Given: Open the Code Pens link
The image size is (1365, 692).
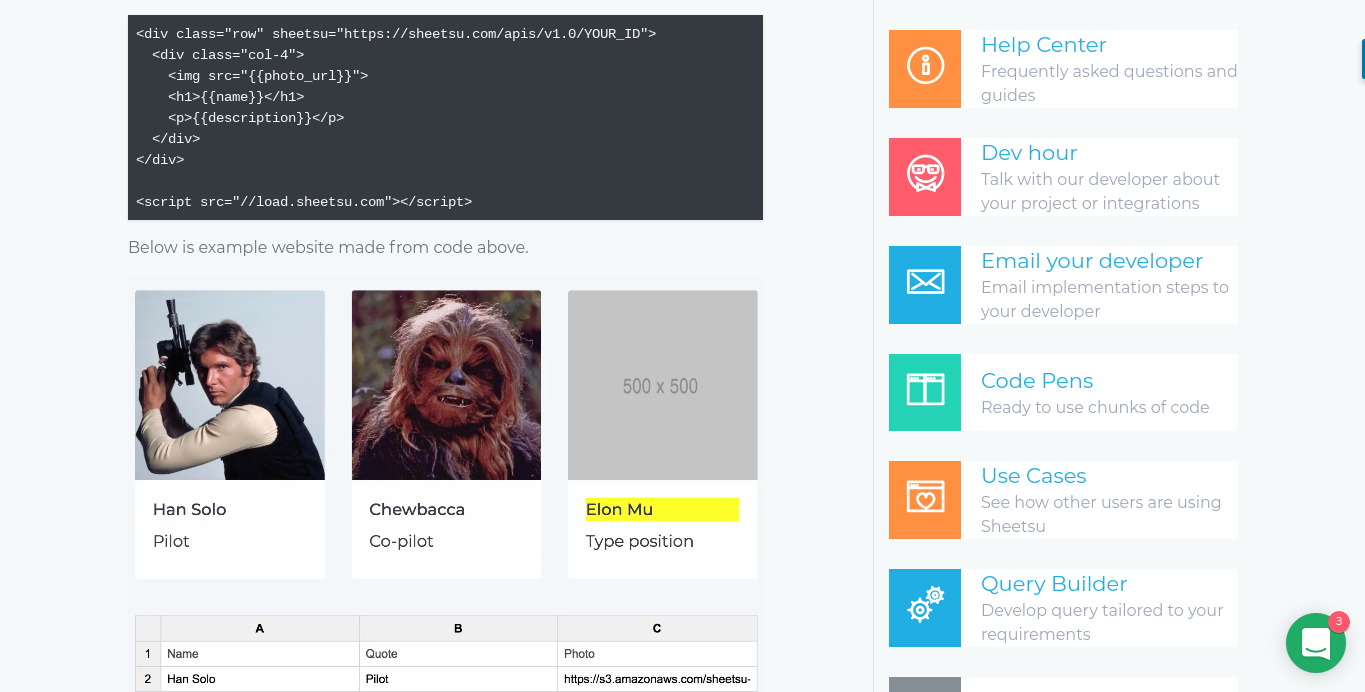Looking at the screenshot, I should pyautogui.click(x=1037, y=381).
